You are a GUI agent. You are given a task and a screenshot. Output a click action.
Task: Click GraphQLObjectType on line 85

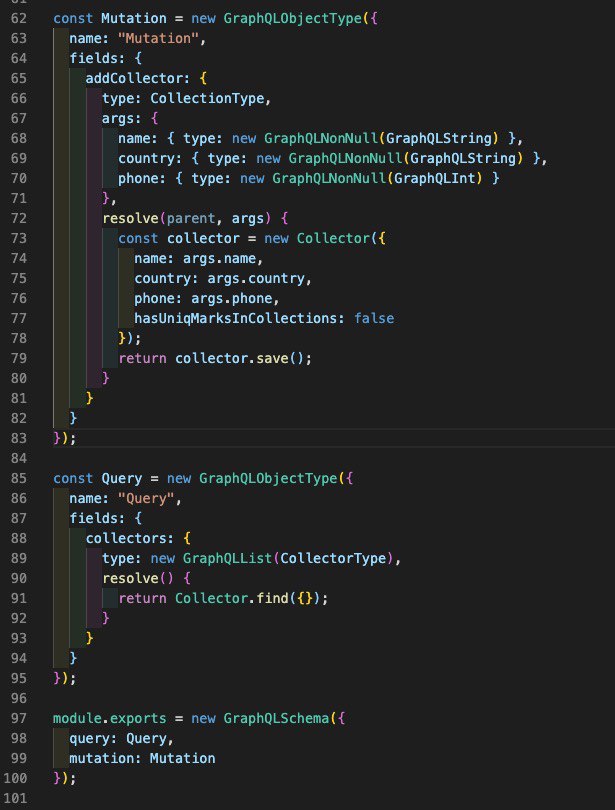268,478
